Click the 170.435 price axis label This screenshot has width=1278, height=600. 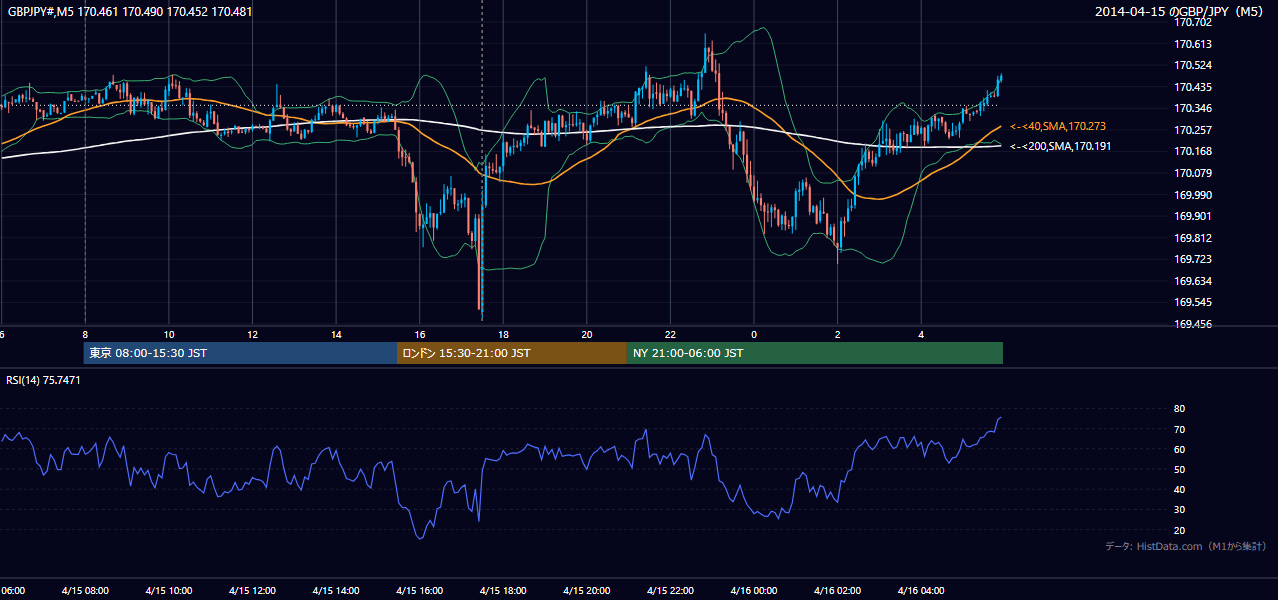pos(1194,87)
